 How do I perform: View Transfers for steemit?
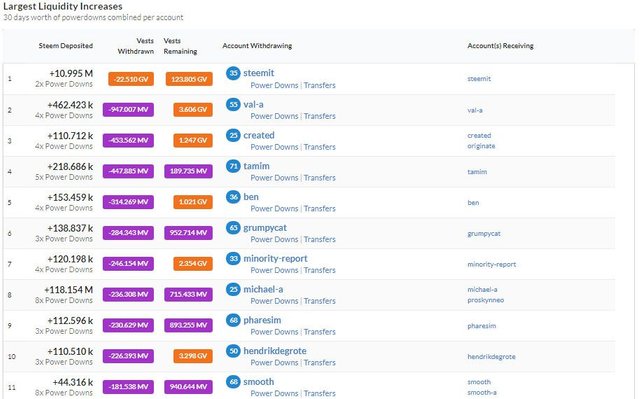pyautogui.click(x=320, y=85)
